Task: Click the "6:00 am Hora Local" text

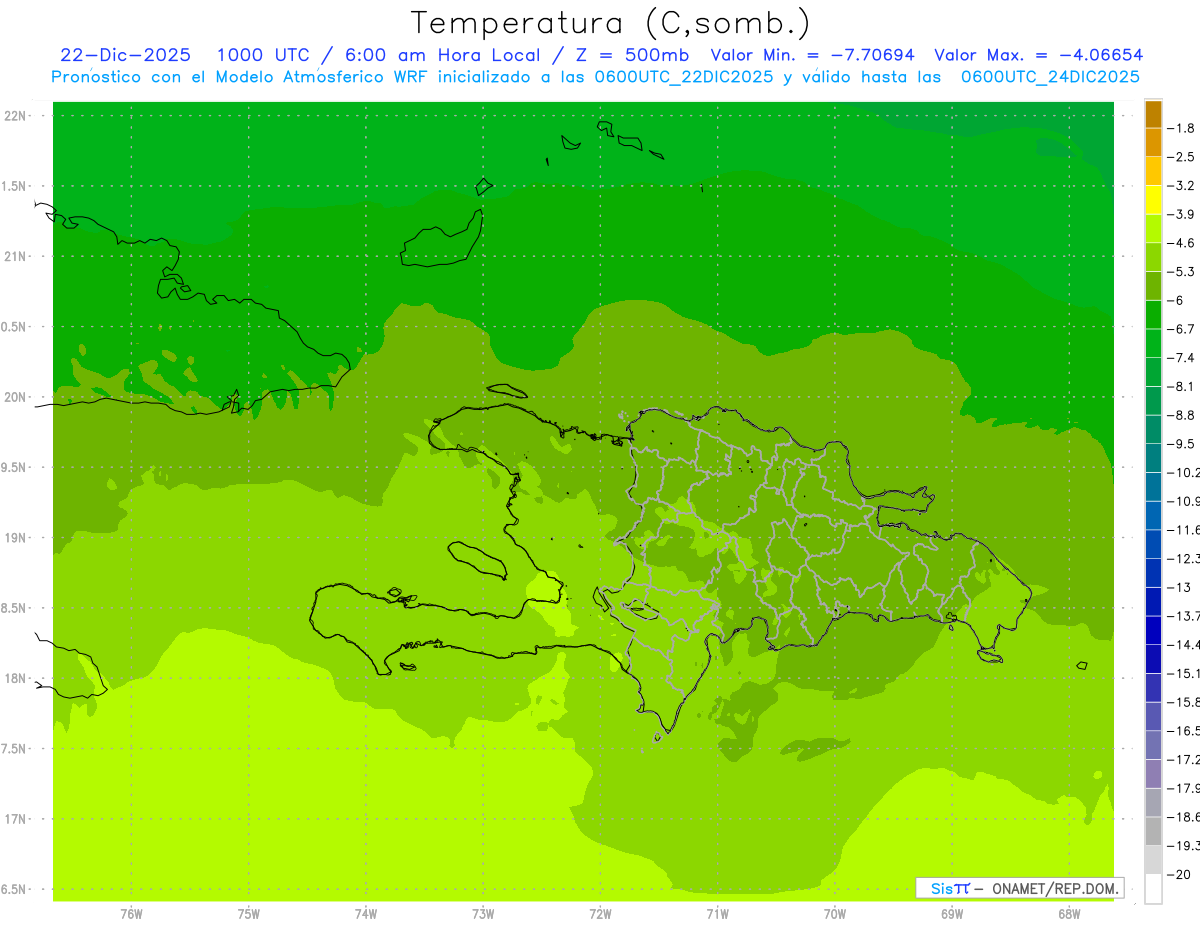Action: [x=442, y=55]
